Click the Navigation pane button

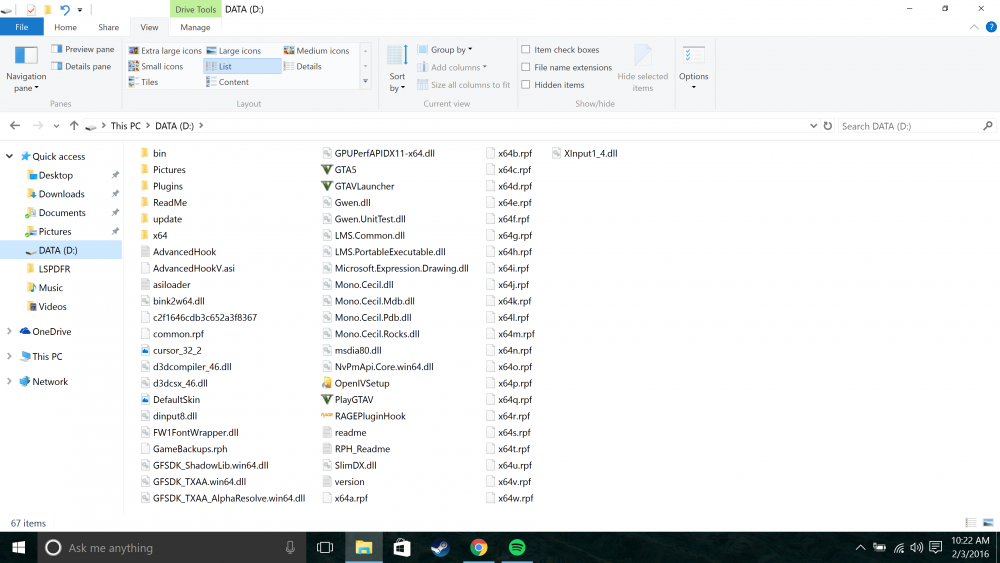tap(26, 69)
